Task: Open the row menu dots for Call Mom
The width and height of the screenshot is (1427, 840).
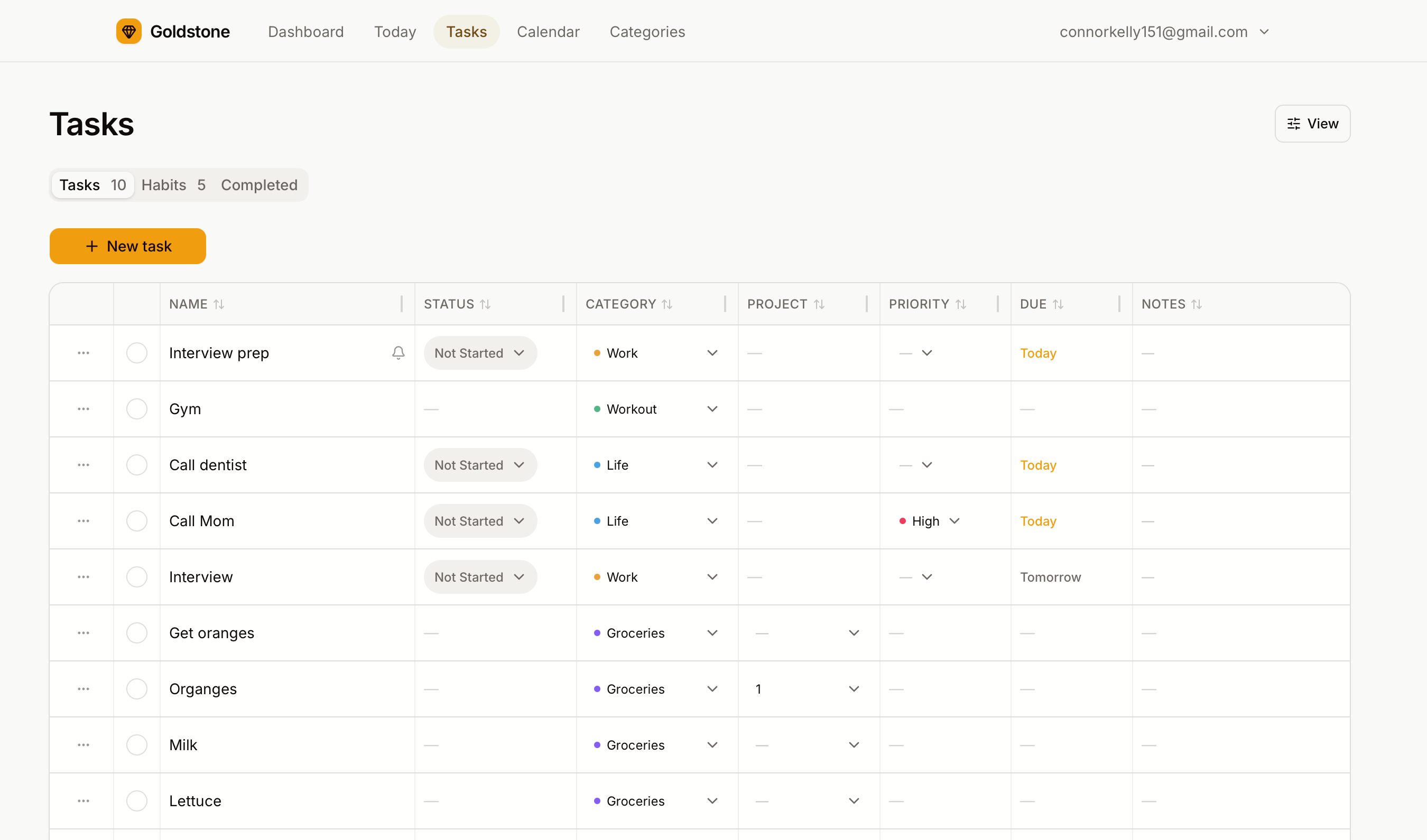Action: [84, 521]
